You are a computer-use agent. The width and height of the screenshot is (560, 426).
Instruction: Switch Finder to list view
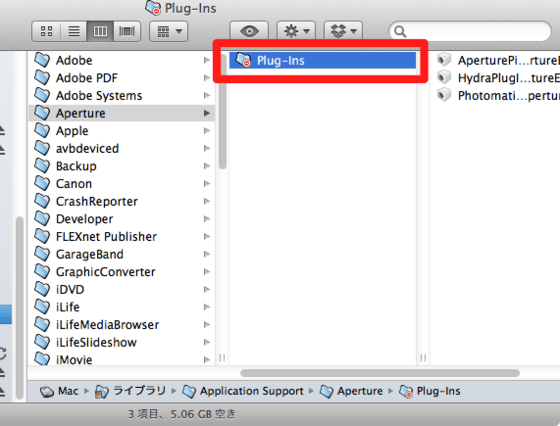pos(74,31)
